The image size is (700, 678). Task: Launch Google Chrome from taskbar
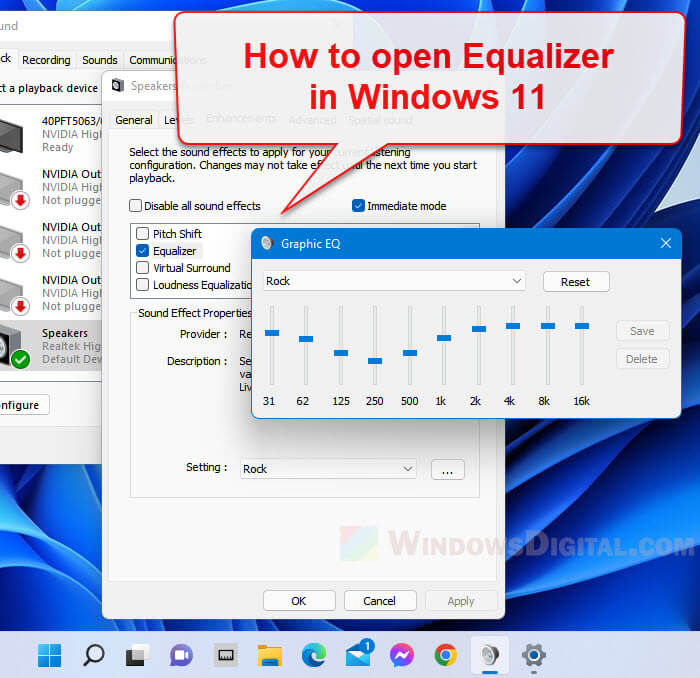click(x=446, y=655)
